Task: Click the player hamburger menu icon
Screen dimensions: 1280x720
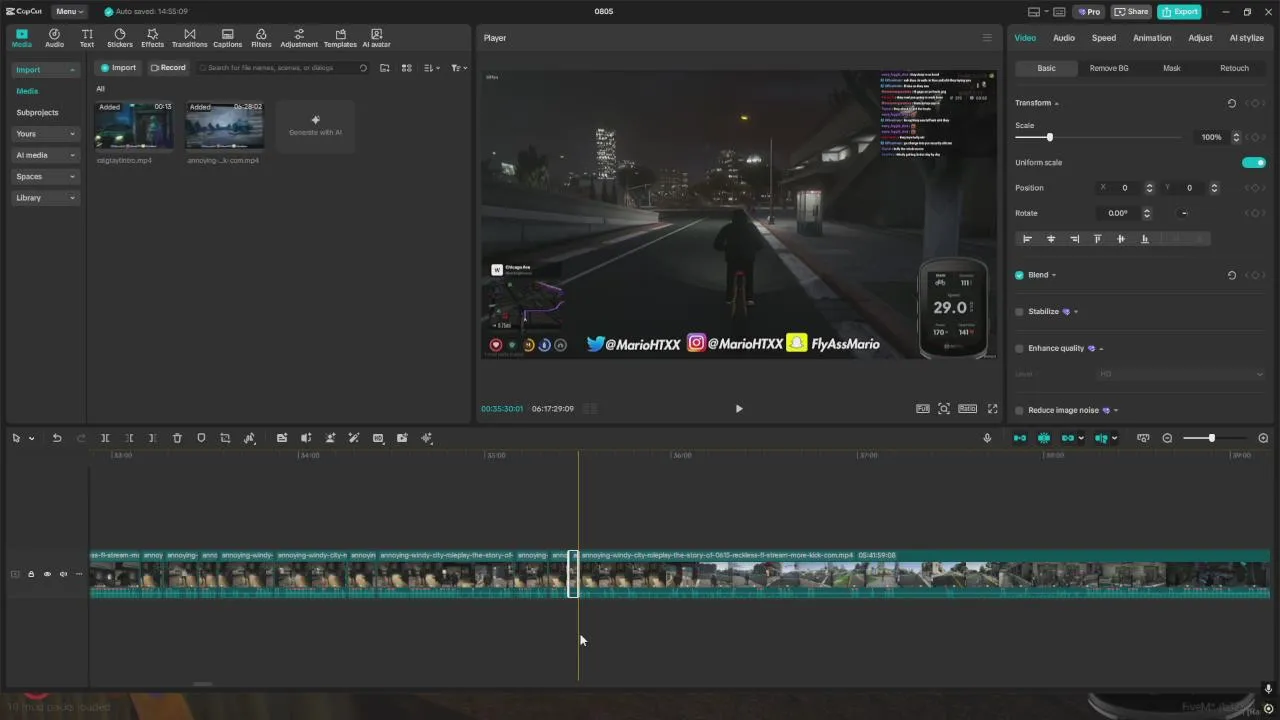Action: coord(987,38)
